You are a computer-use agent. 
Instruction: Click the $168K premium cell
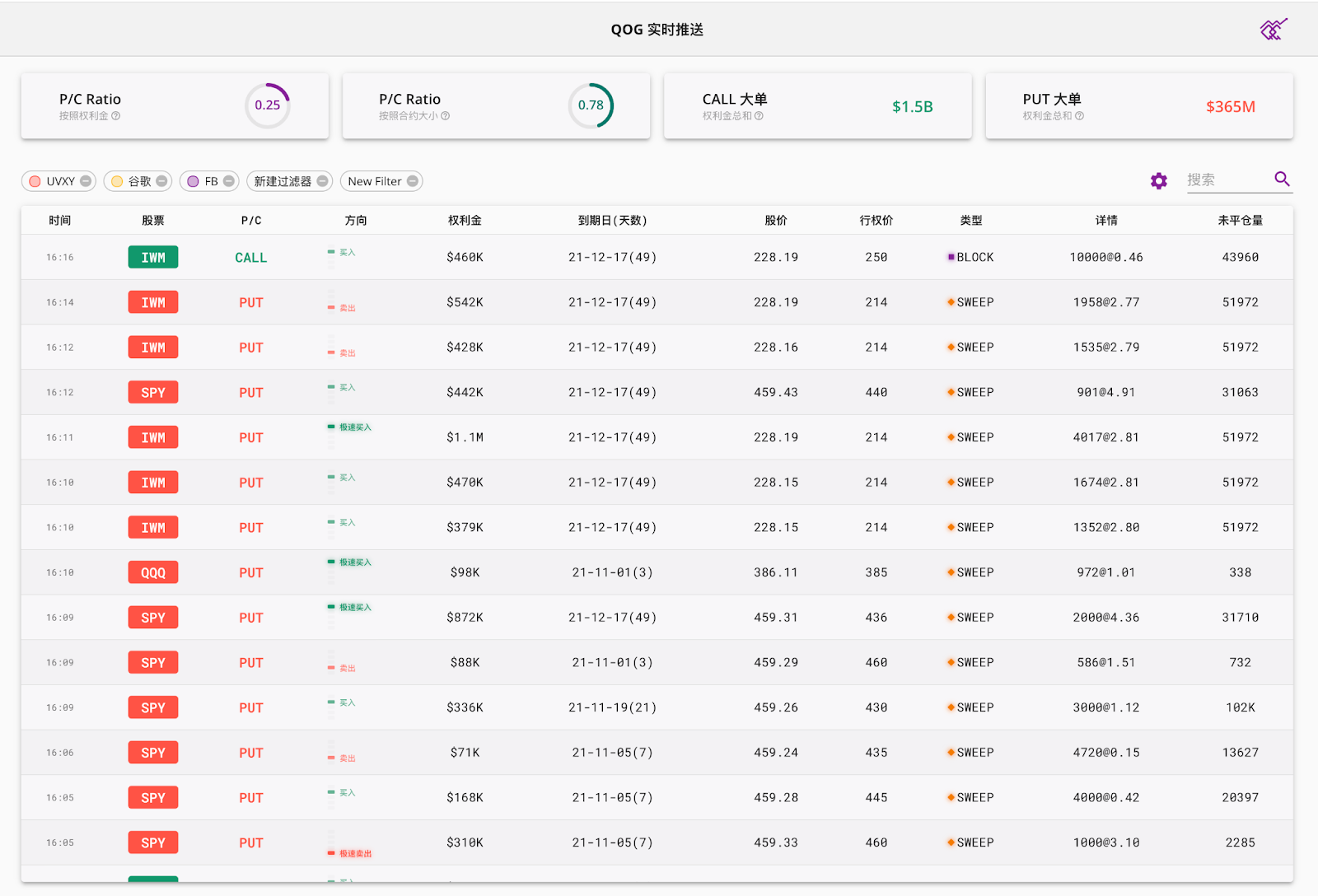(x=465, y=797)
